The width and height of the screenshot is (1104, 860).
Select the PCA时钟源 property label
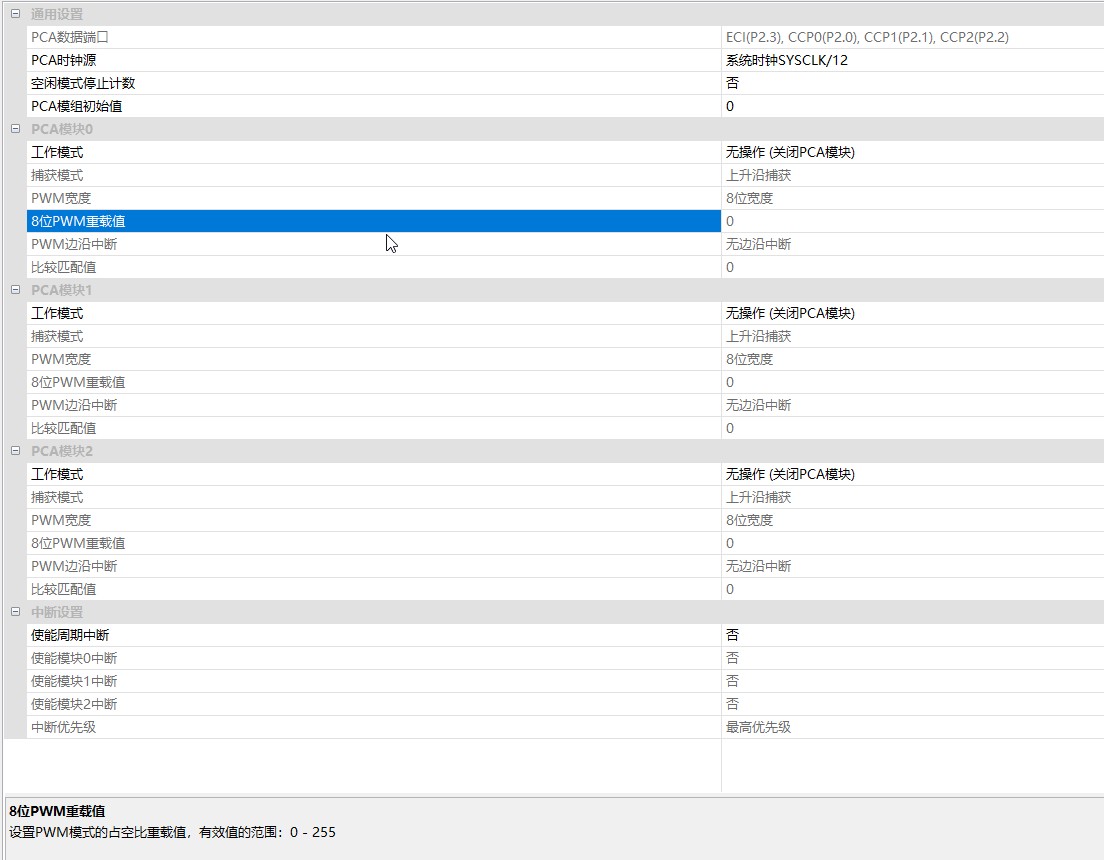pos(63,60)
